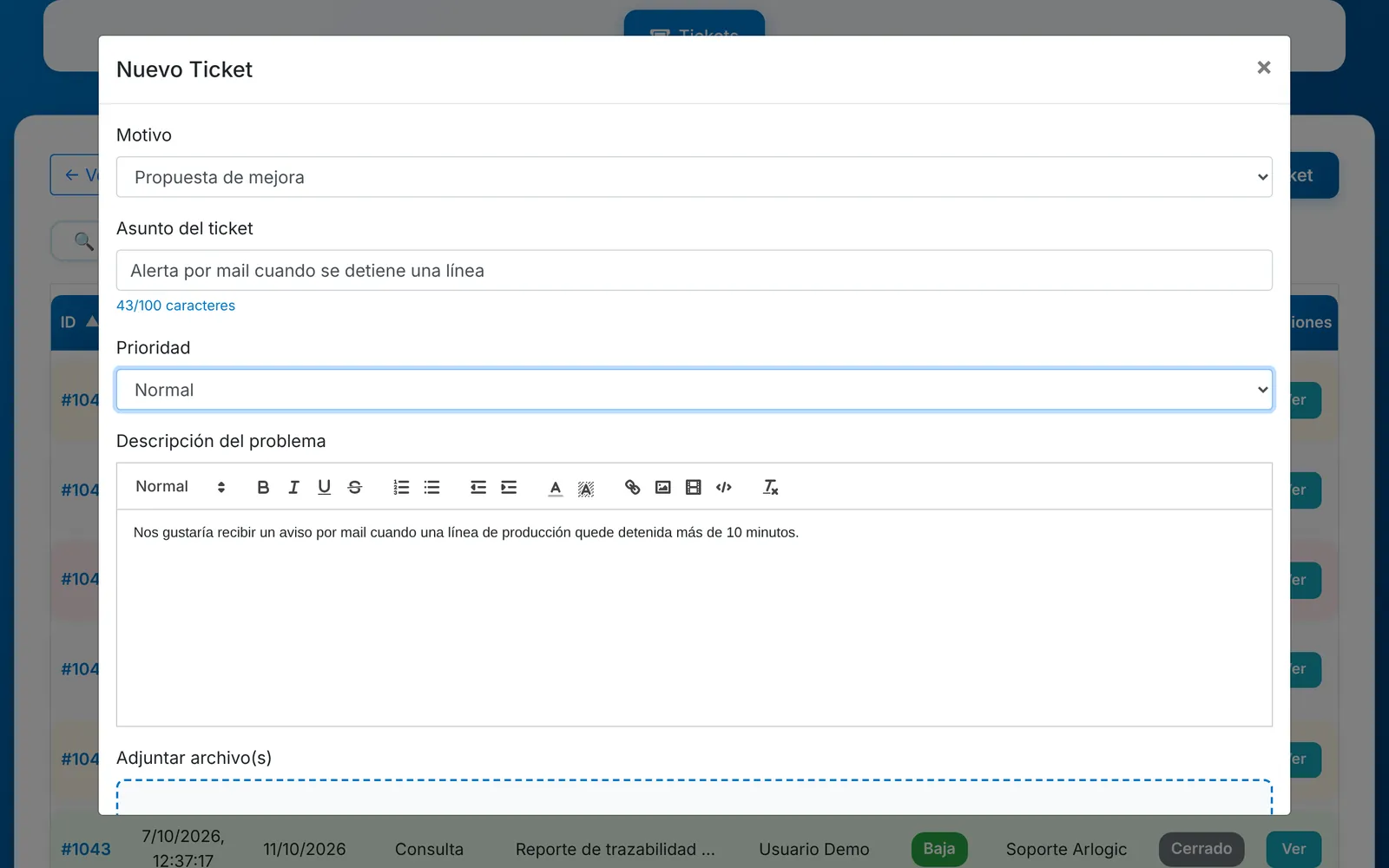Click the search magnifier icon behind dialog

pos(84,240)
